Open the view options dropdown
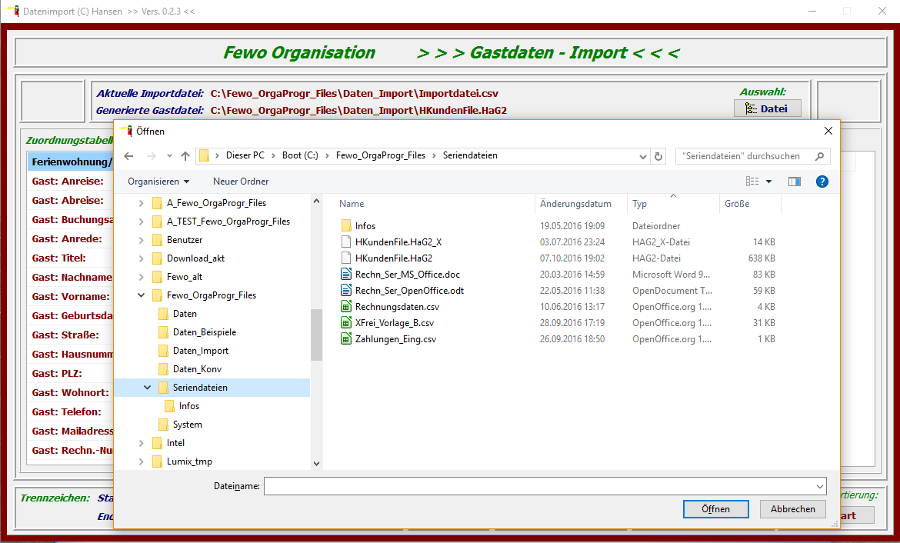The image size is (900, 543). pyautogui.click(x=769, y=182)
